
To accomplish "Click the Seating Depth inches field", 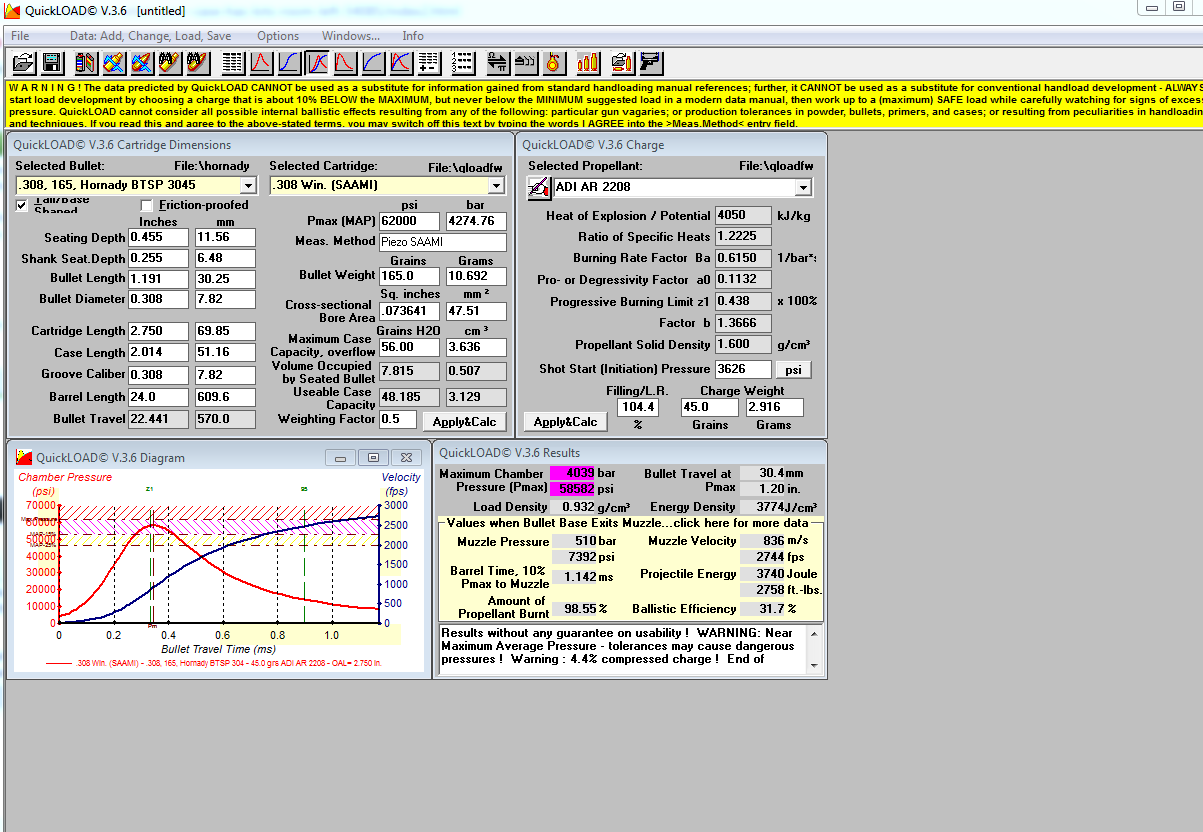I will click(158, 238).
